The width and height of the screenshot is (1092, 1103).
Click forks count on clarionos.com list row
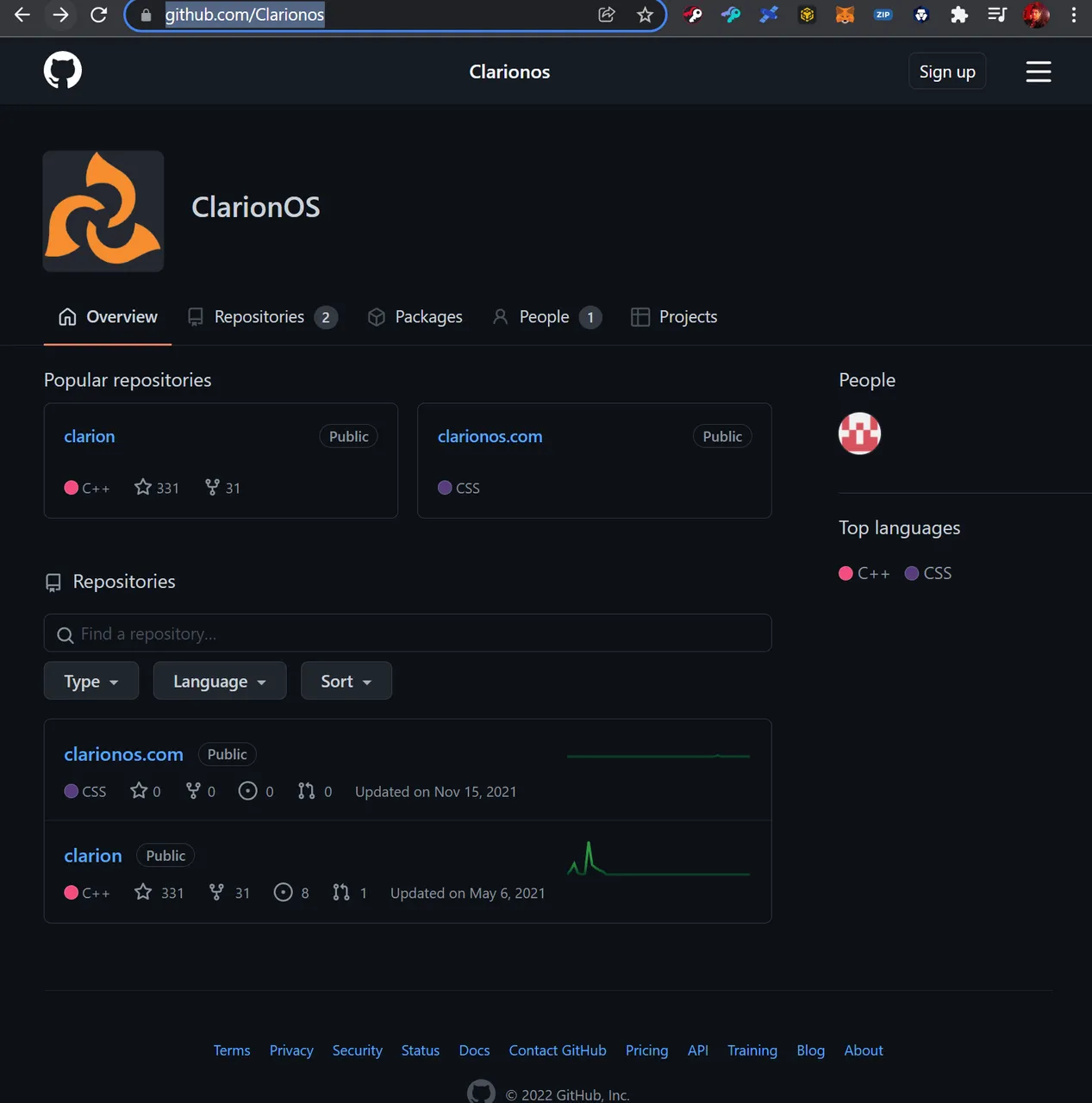tap(201, 791)
